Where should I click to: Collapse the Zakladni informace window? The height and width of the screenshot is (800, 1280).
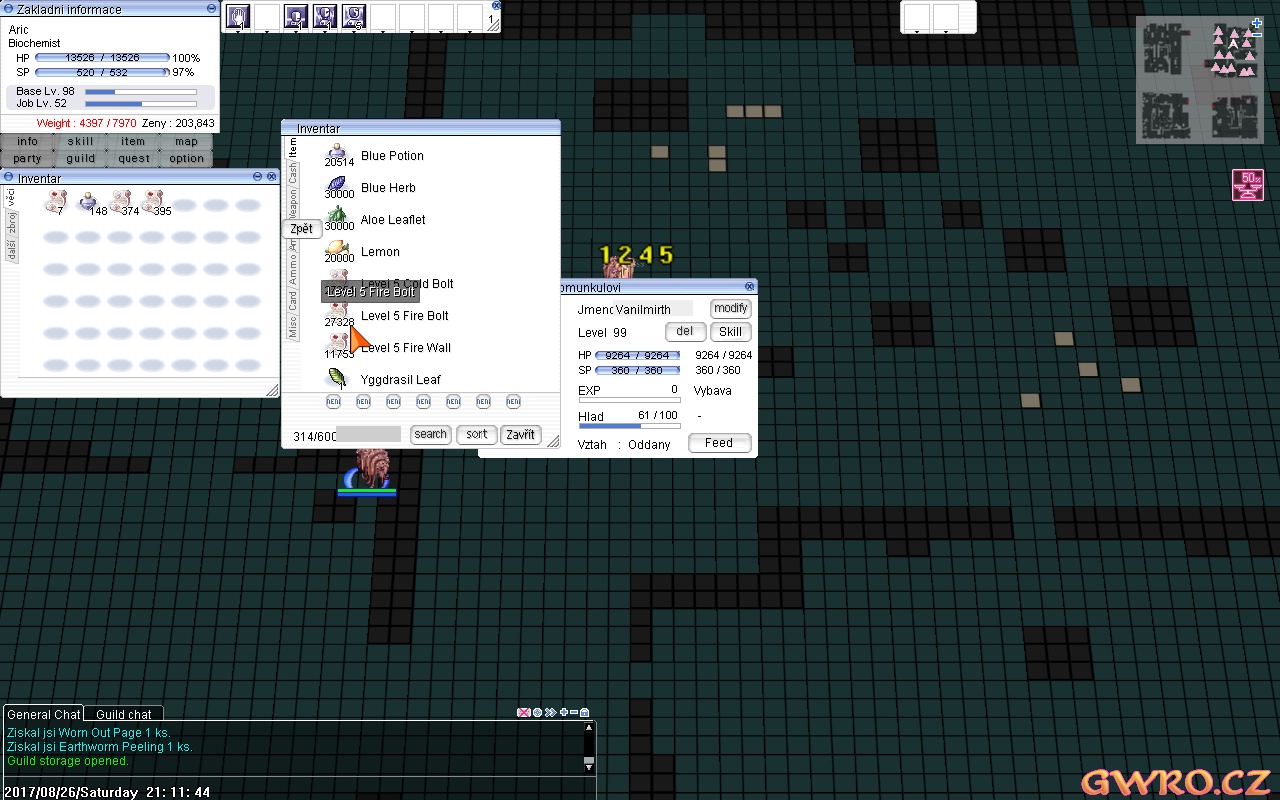coord(211,8)
